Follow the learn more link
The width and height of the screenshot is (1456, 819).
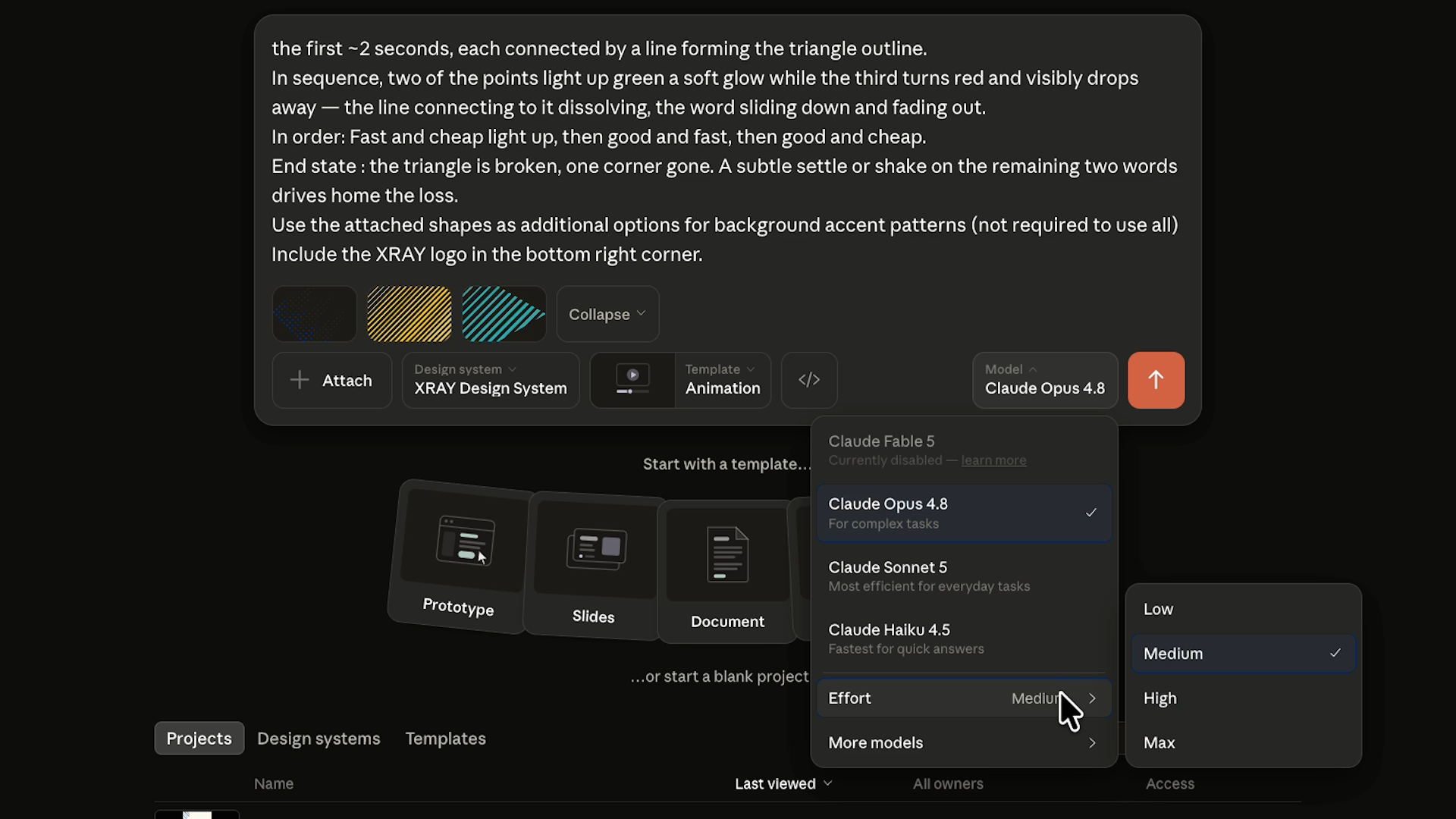pos(993,460)
